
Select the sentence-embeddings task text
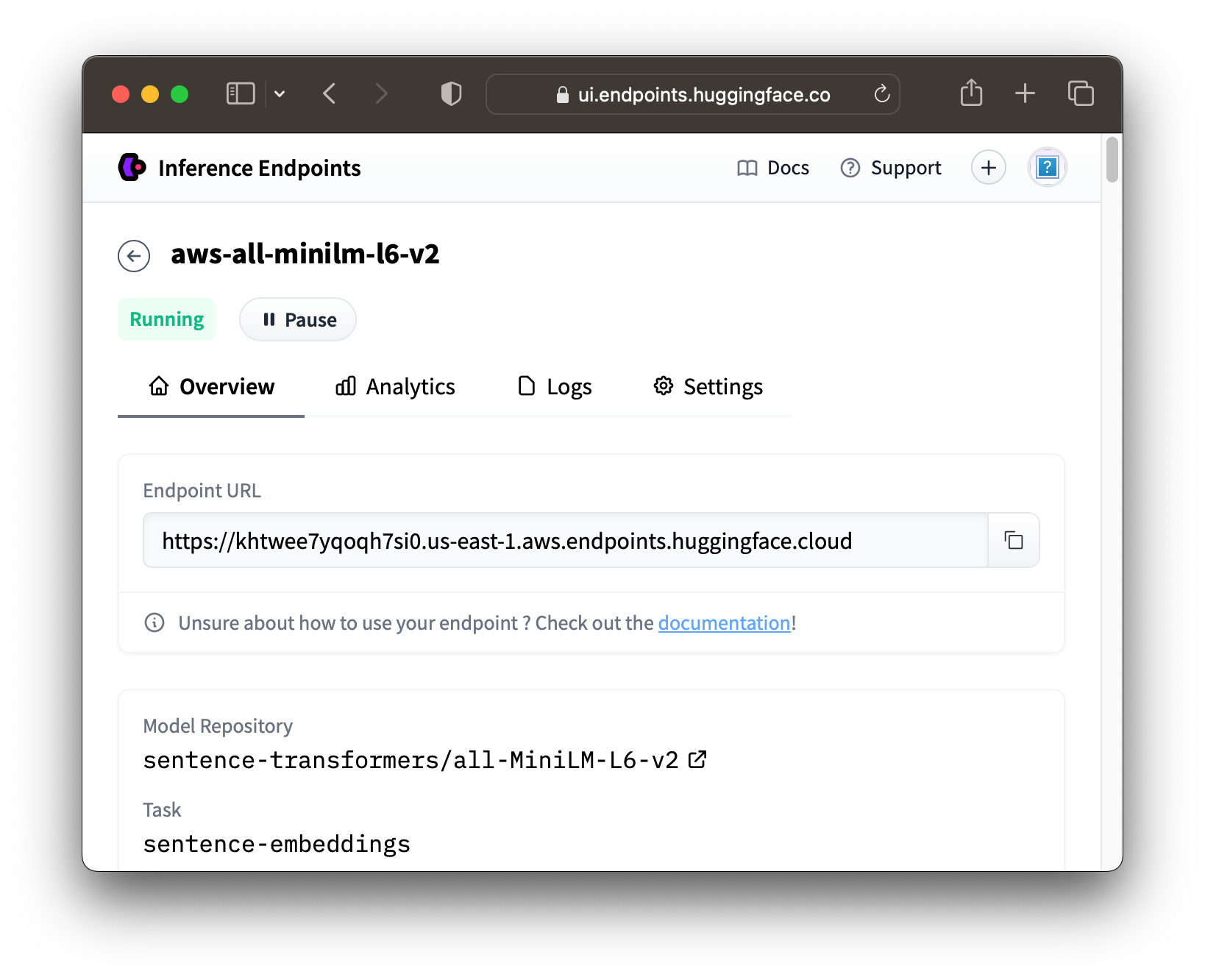pyautogui.click(x=277, y=843)
